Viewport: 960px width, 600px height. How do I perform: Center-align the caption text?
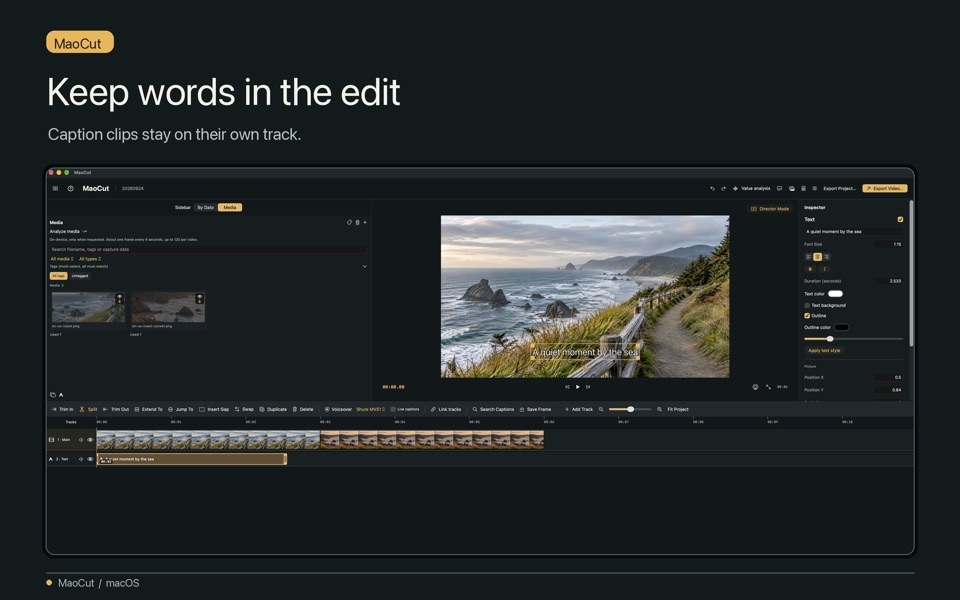817,257
